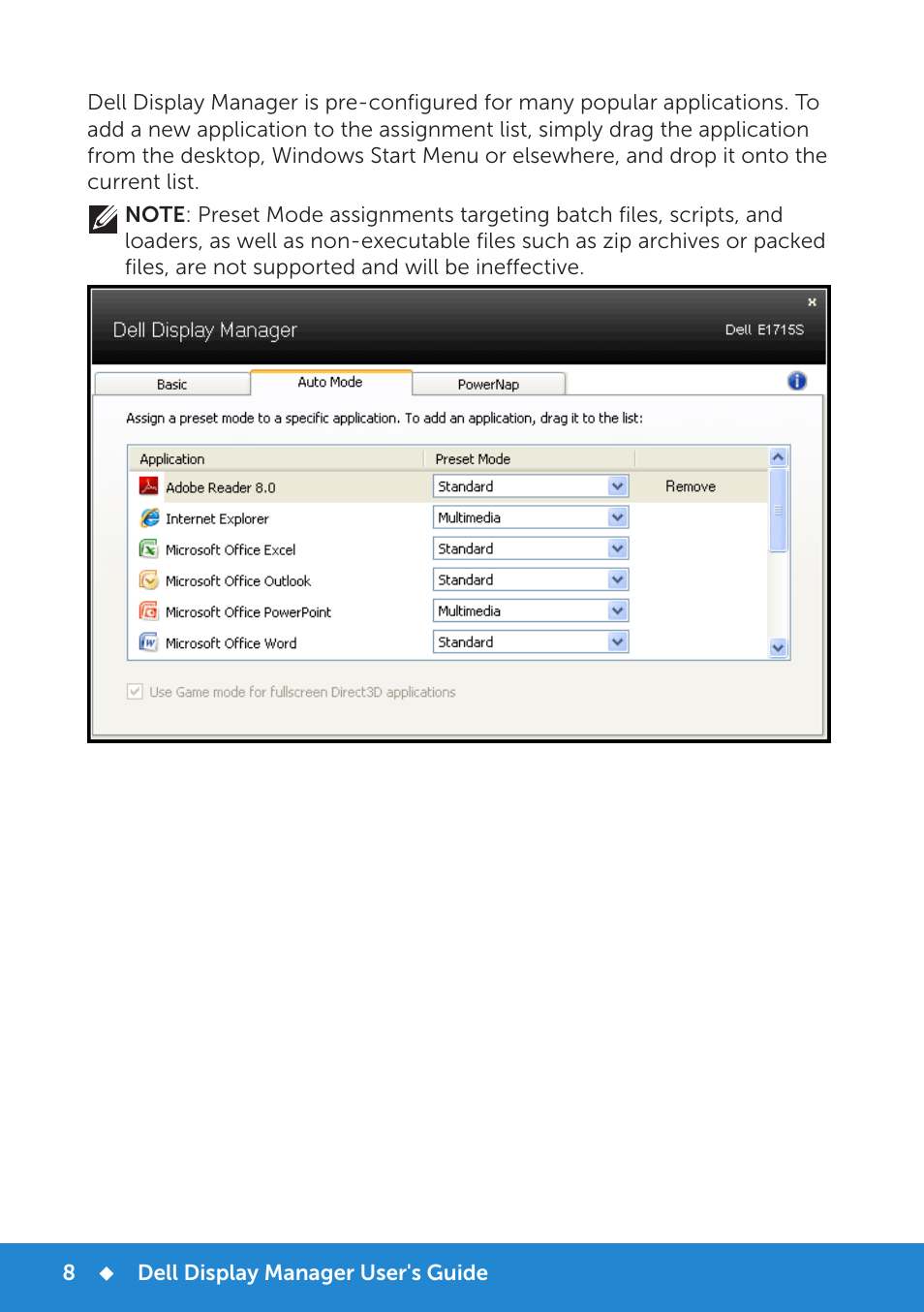
Task: Sort by Application column header
Action: pos(276,458)
